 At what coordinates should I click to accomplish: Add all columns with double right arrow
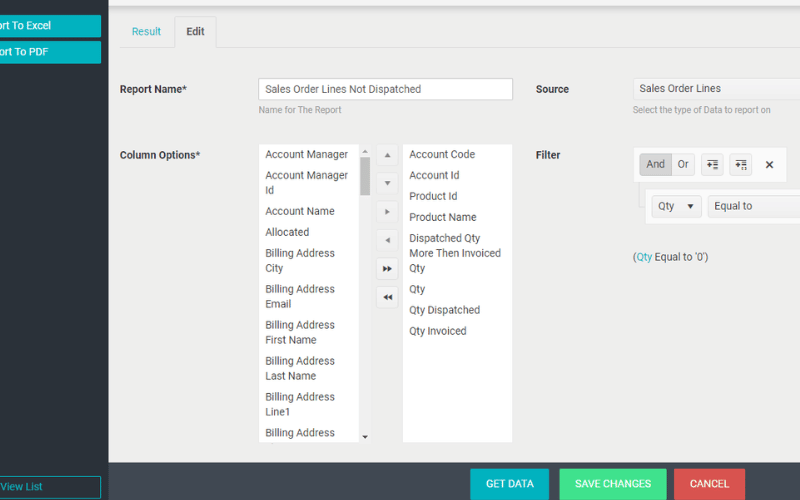pos(387,269)
